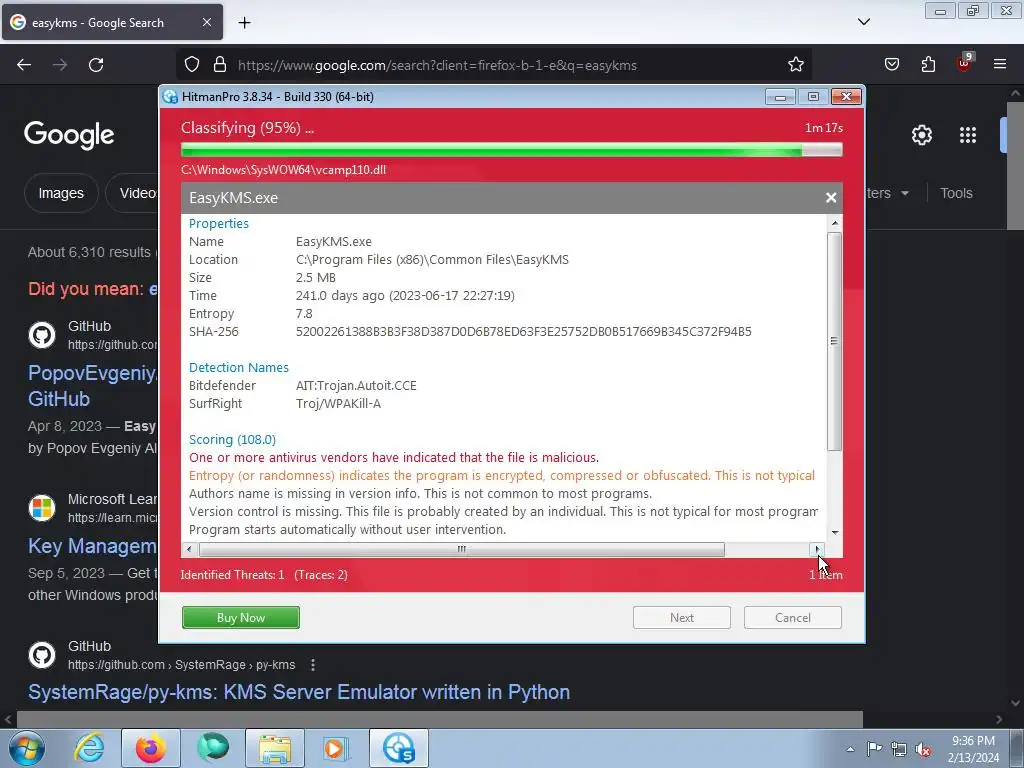This screenshot has height=768, width=1024.
Task: Open Google quick settings gear
Action: pos(921,135)
